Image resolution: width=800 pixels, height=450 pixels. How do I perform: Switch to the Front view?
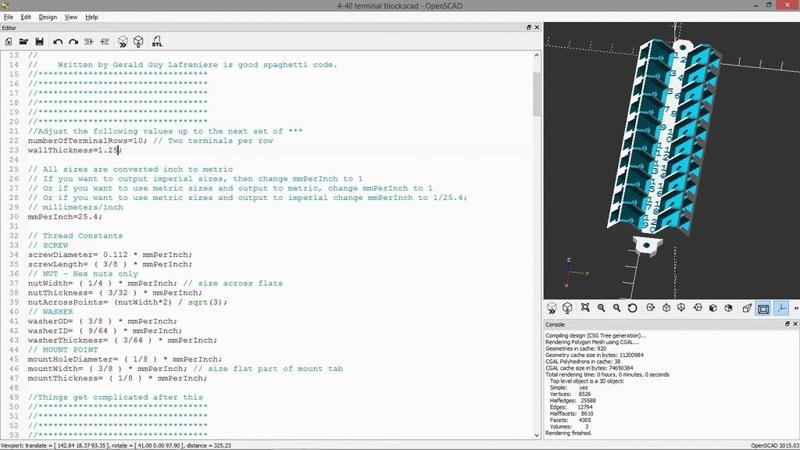click(713, 308)
